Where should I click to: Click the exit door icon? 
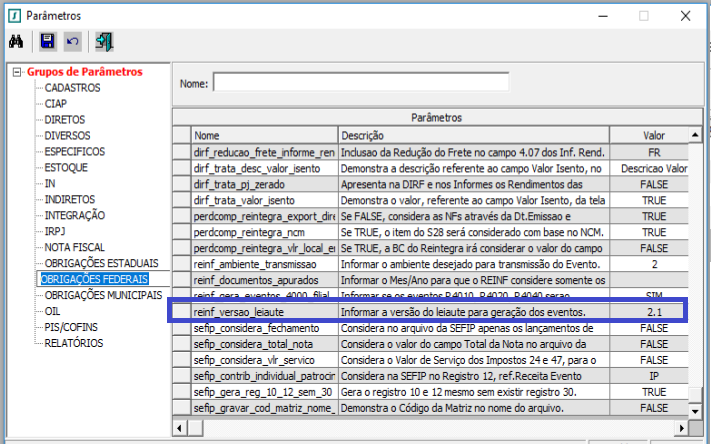[104, 42]
